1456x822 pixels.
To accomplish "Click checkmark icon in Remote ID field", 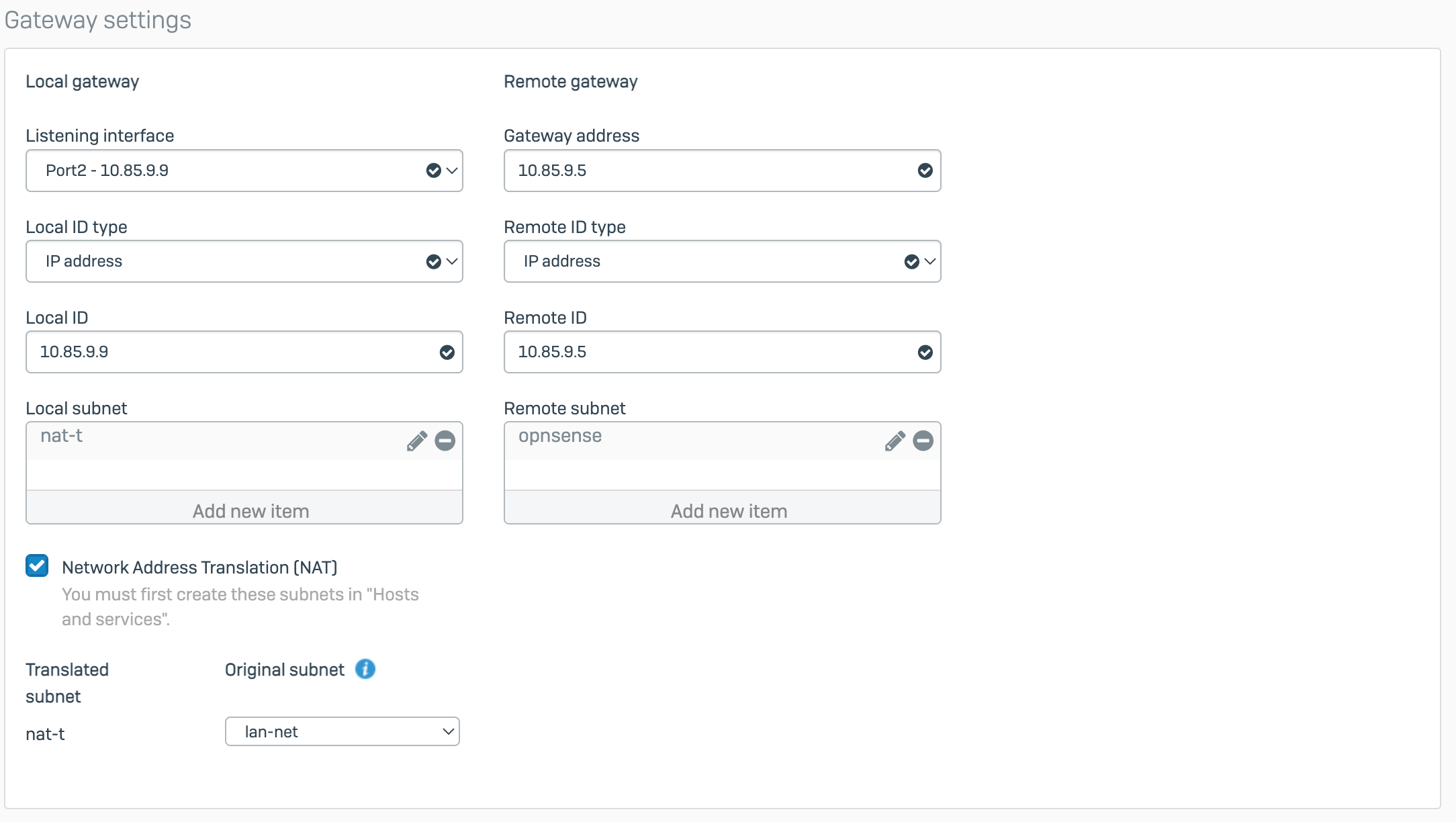I will click(x=925, y=353).
